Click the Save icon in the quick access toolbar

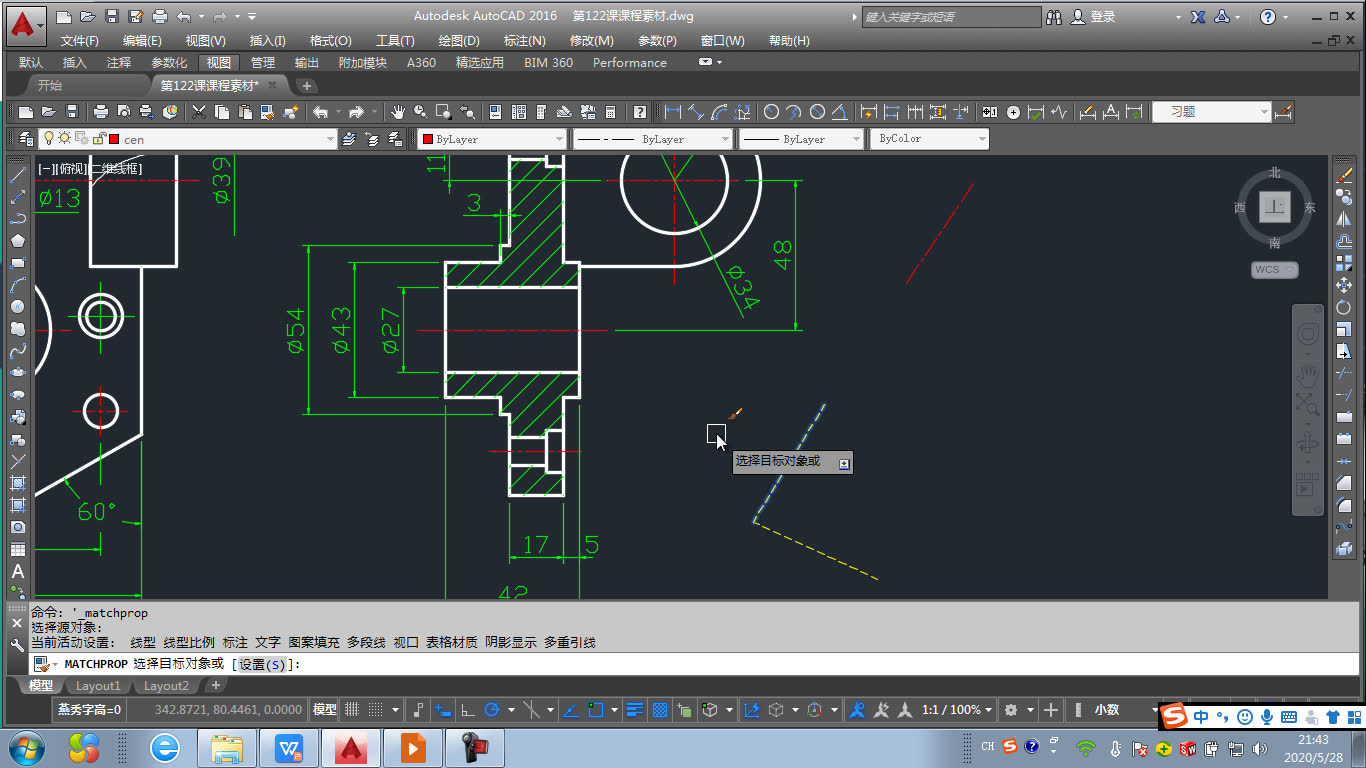click(112, 17)
